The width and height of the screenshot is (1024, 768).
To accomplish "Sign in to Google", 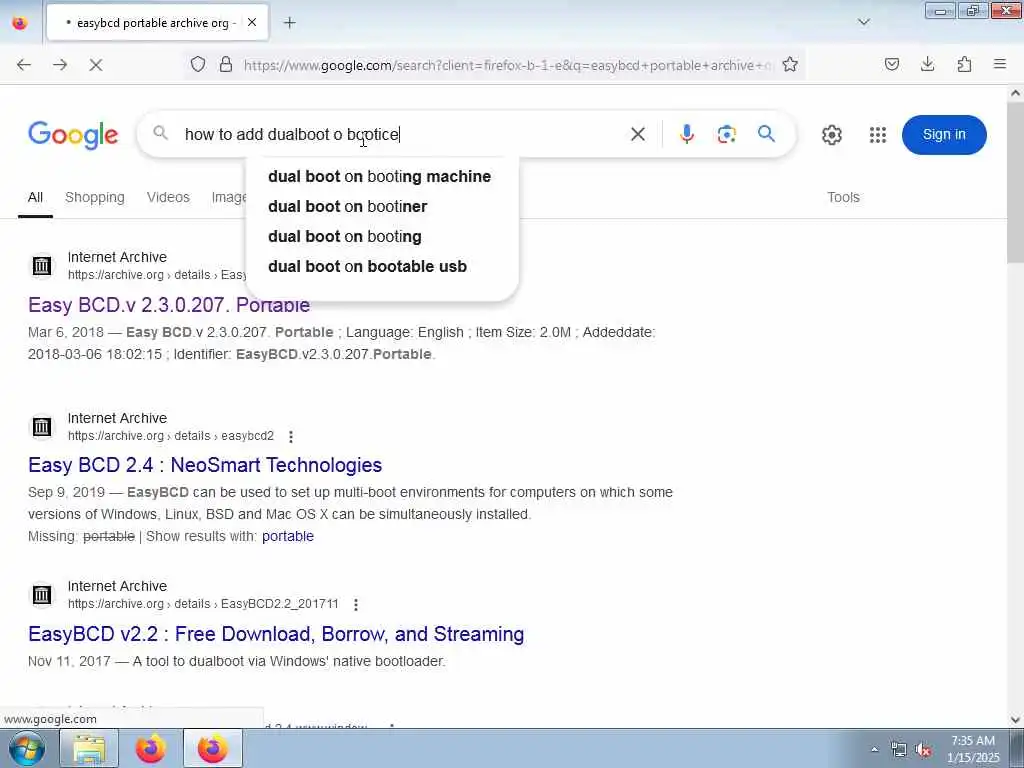I will (944, 135).
